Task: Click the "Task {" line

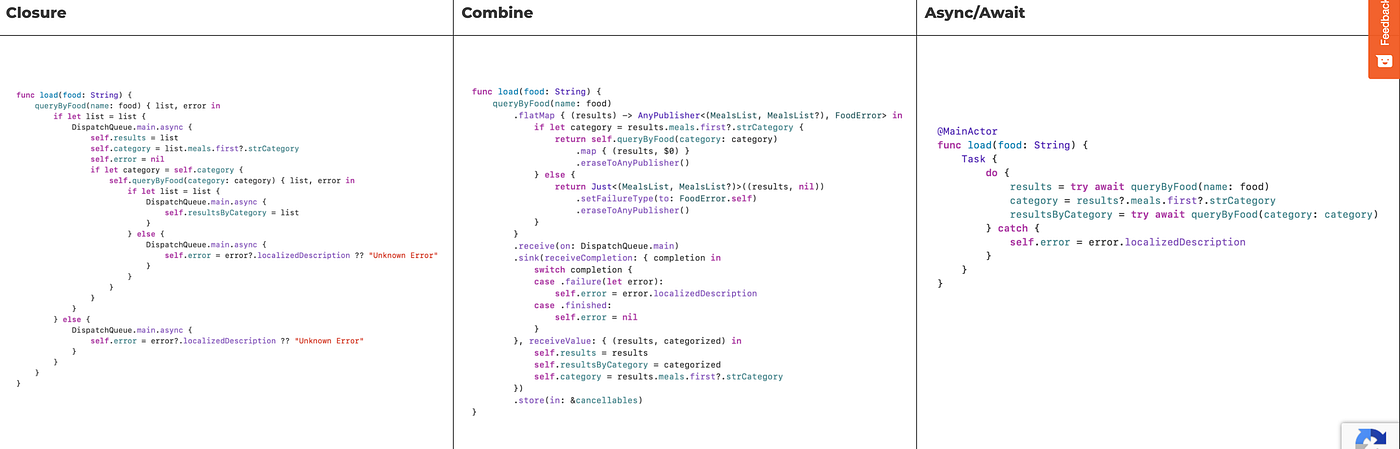Action: 979,159
